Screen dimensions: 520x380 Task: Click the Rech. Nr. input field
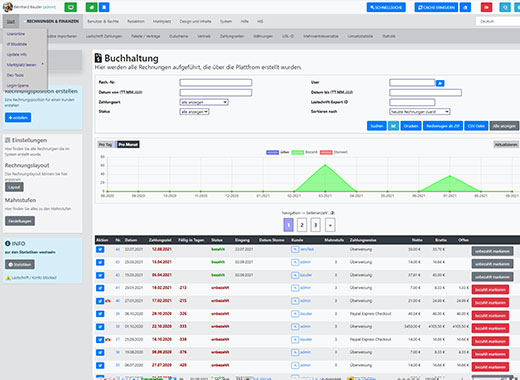216,82
